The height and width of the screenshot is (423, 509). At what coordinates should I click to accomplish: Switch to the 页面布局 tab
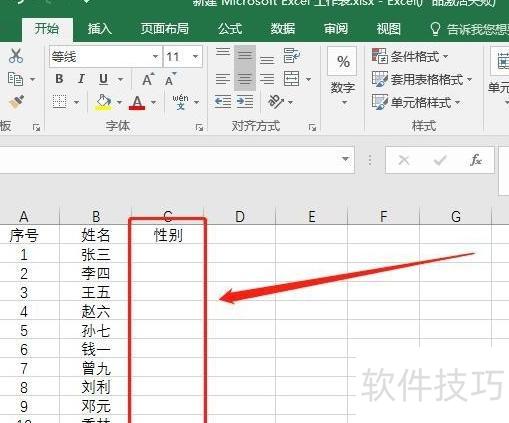(x=165, y=29)
